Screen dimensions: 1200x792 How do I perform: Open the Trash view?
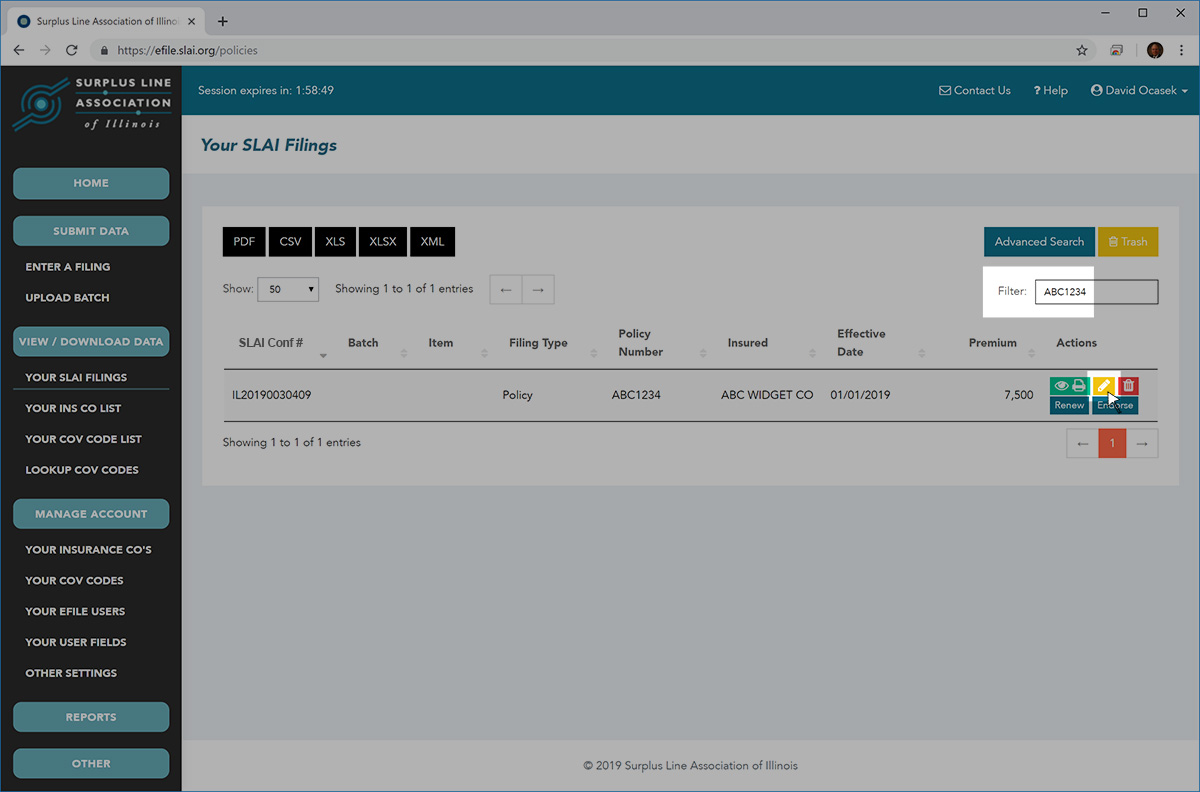pos(1128,241)
